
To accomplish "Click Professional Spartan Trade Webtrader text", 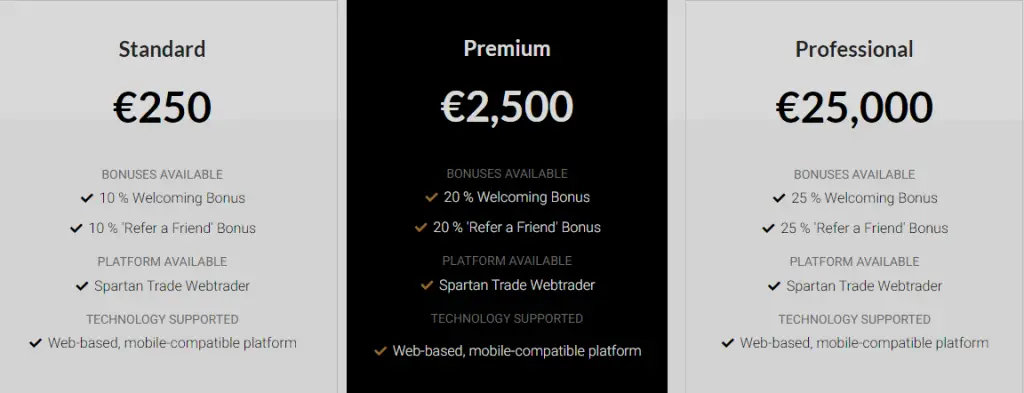I will point(864,286).
